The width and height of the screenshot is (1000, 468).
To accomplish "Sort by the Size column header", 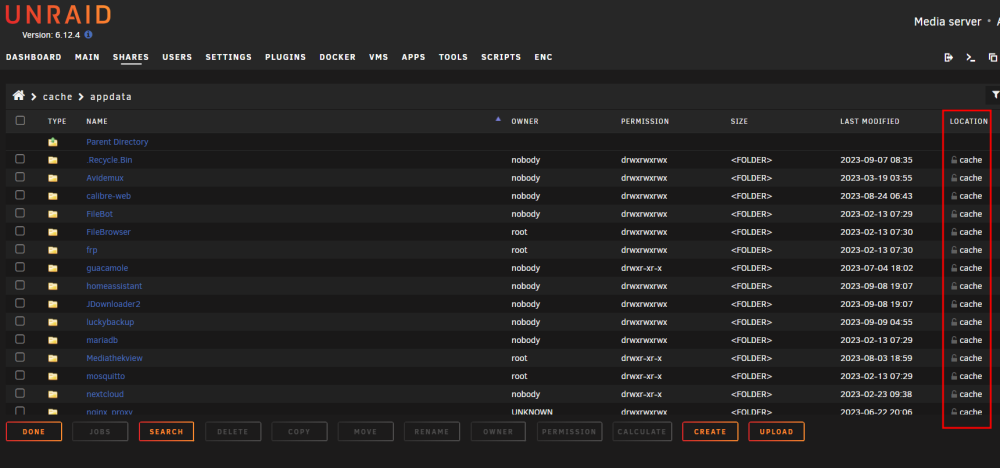I will tap(739, 121).
